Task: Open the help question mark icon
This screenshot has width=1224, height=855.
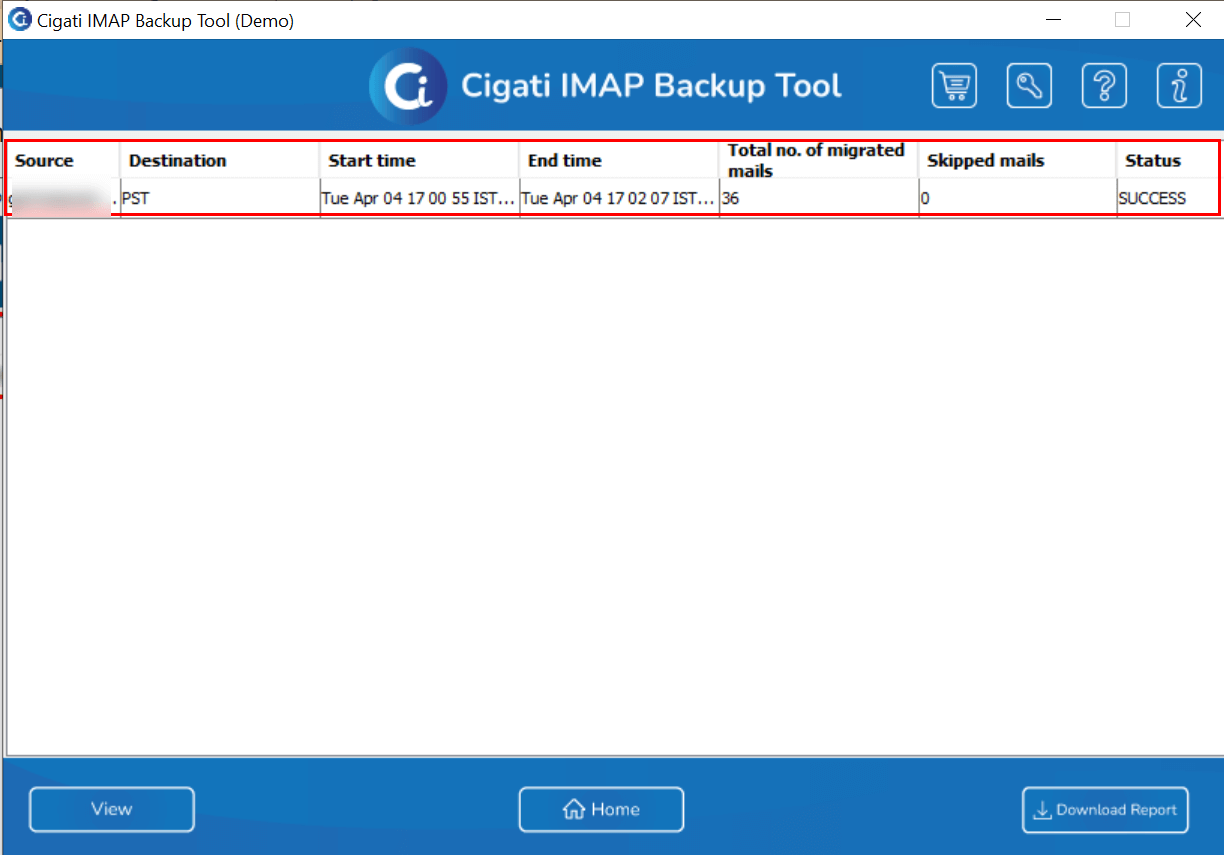Action: [x=1104, y=86]
